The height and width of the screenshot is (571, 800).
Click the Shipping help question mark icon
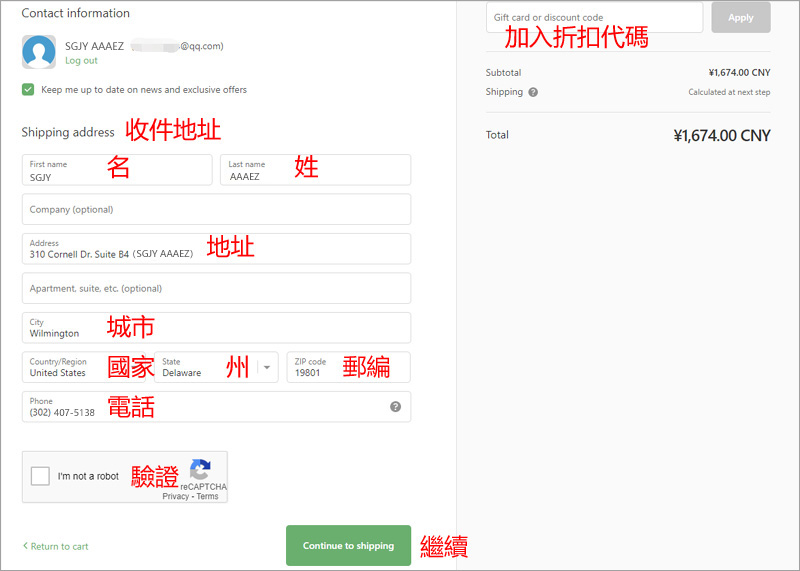coord(533,92)
